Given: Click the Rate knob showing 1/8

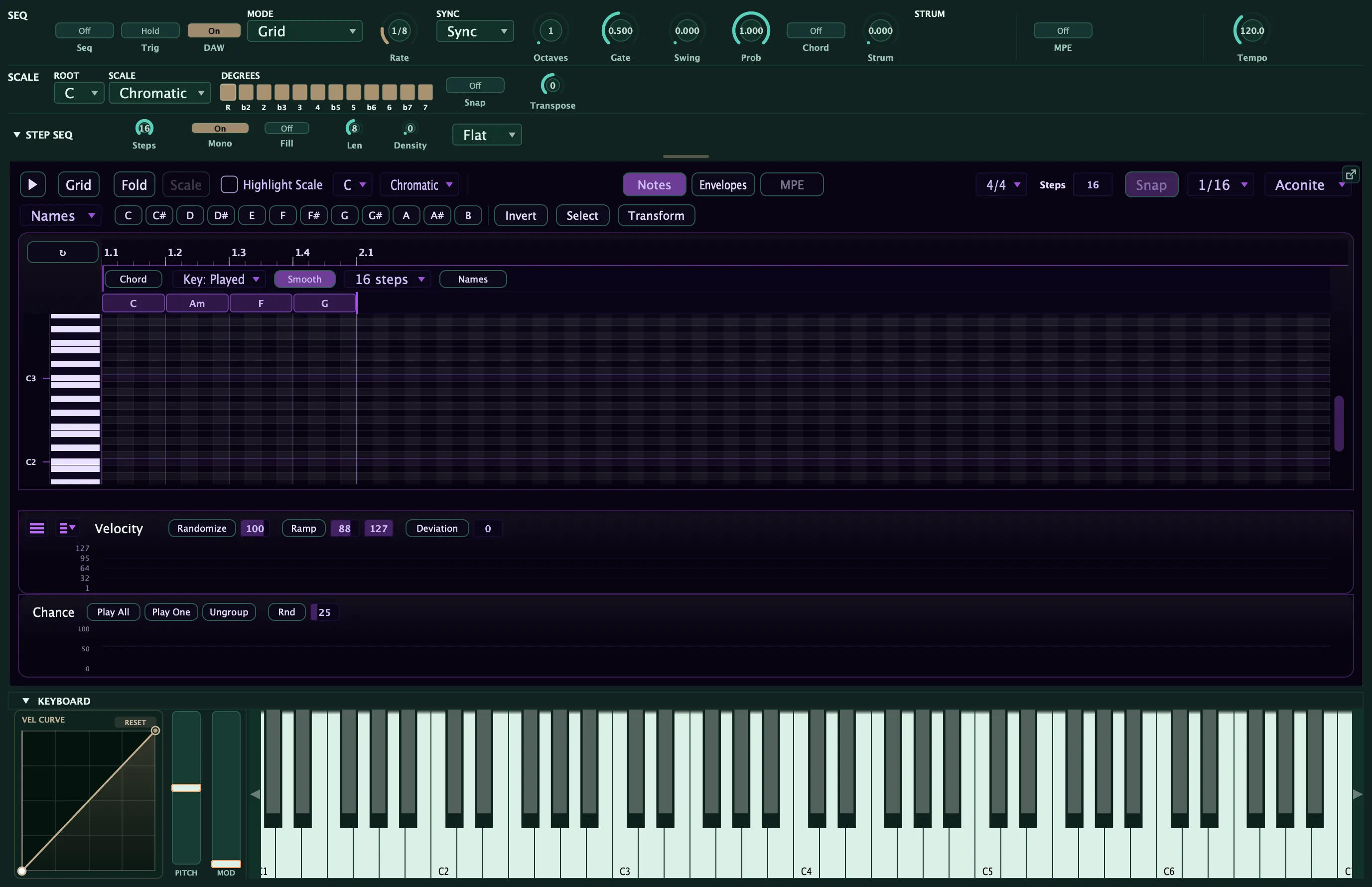Looking at the screenshot, I should tap(399, 31).
